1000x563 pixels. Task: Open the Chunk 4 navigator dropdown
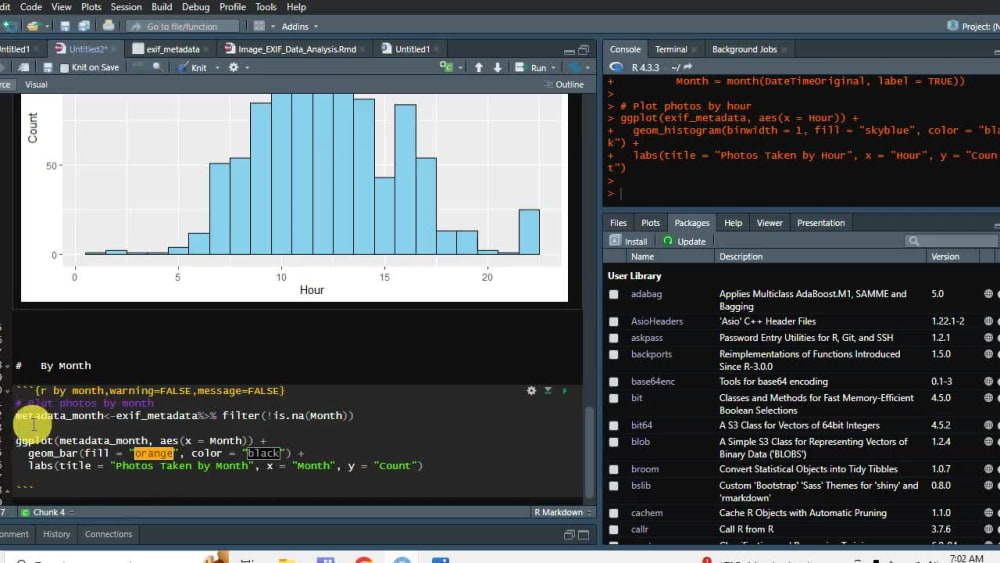click(x=48, y=512)
